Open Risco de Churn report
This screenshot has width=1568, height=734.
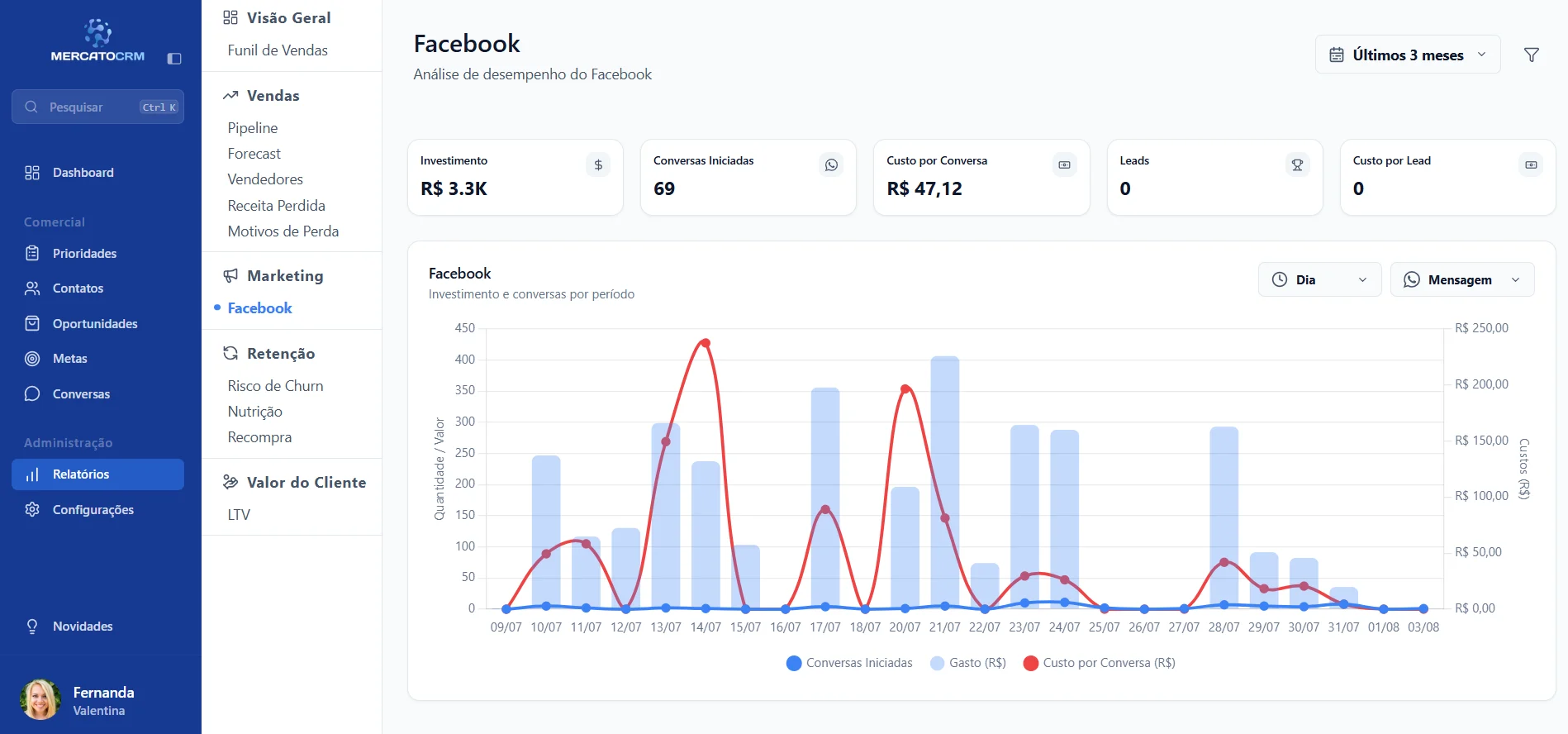[276, 386]
